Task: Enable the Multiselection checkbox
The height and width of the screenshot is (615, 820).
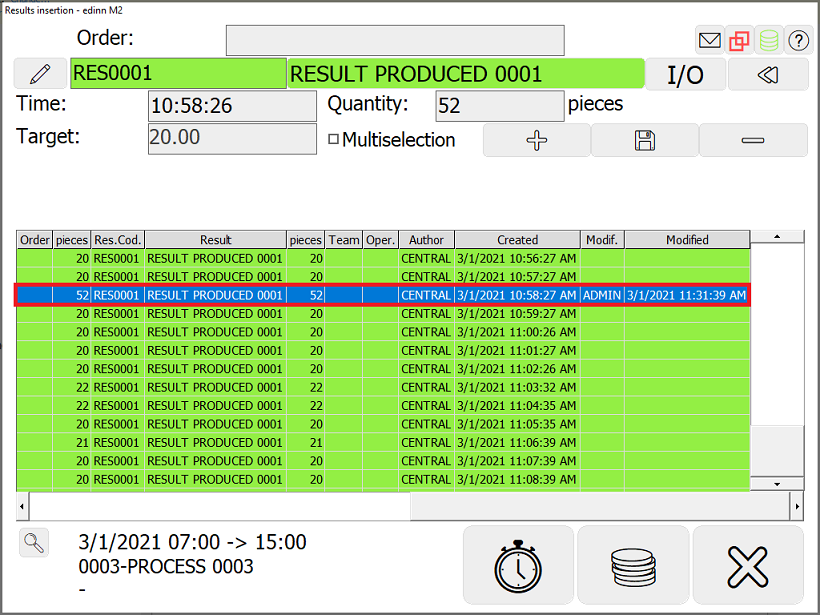Action: (334, 139)
